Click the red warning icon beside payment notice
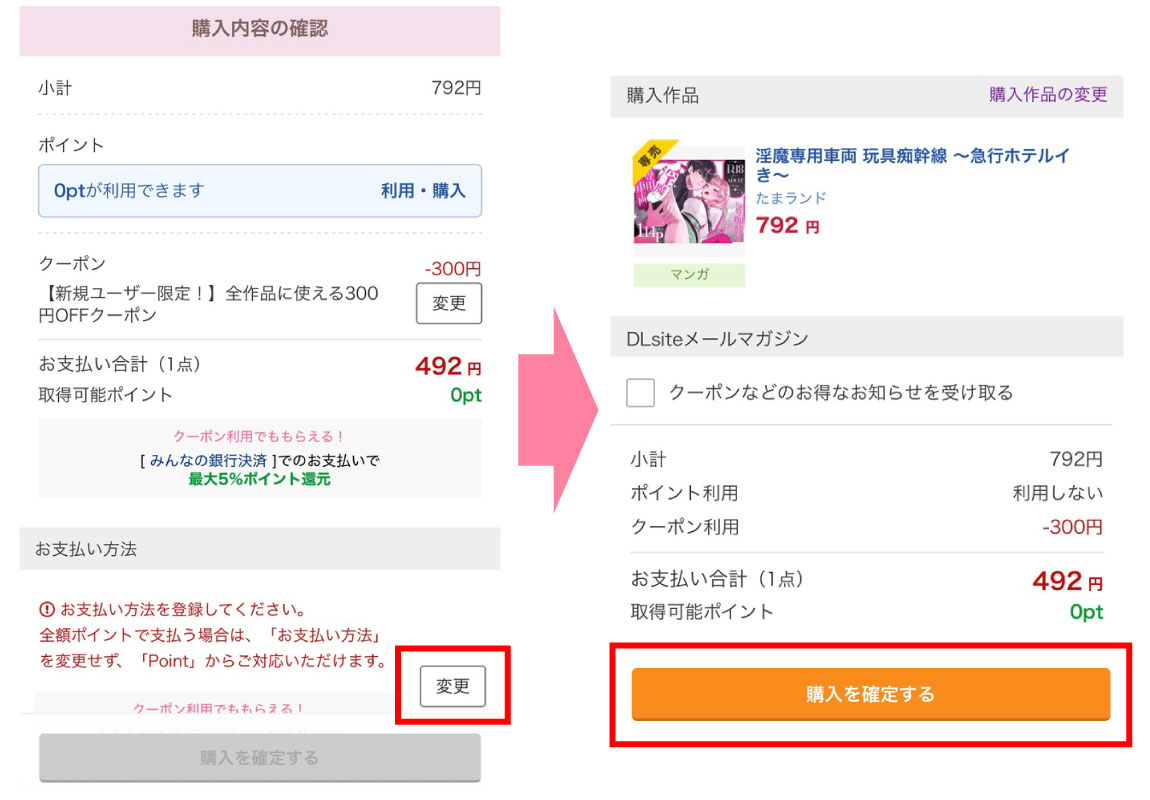Screen dimensions: 1150x800 click(x=46, y=609)
